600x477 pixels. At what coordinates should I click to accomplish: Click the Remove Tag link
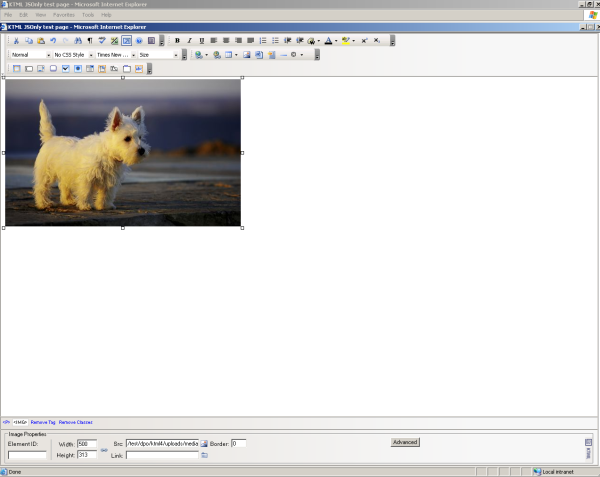coord(43,422)
